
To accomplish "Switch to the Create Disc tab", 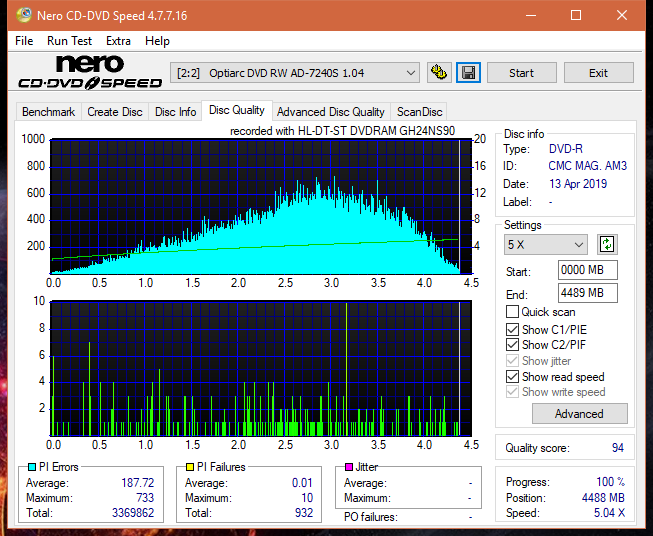I will (115, 112).
